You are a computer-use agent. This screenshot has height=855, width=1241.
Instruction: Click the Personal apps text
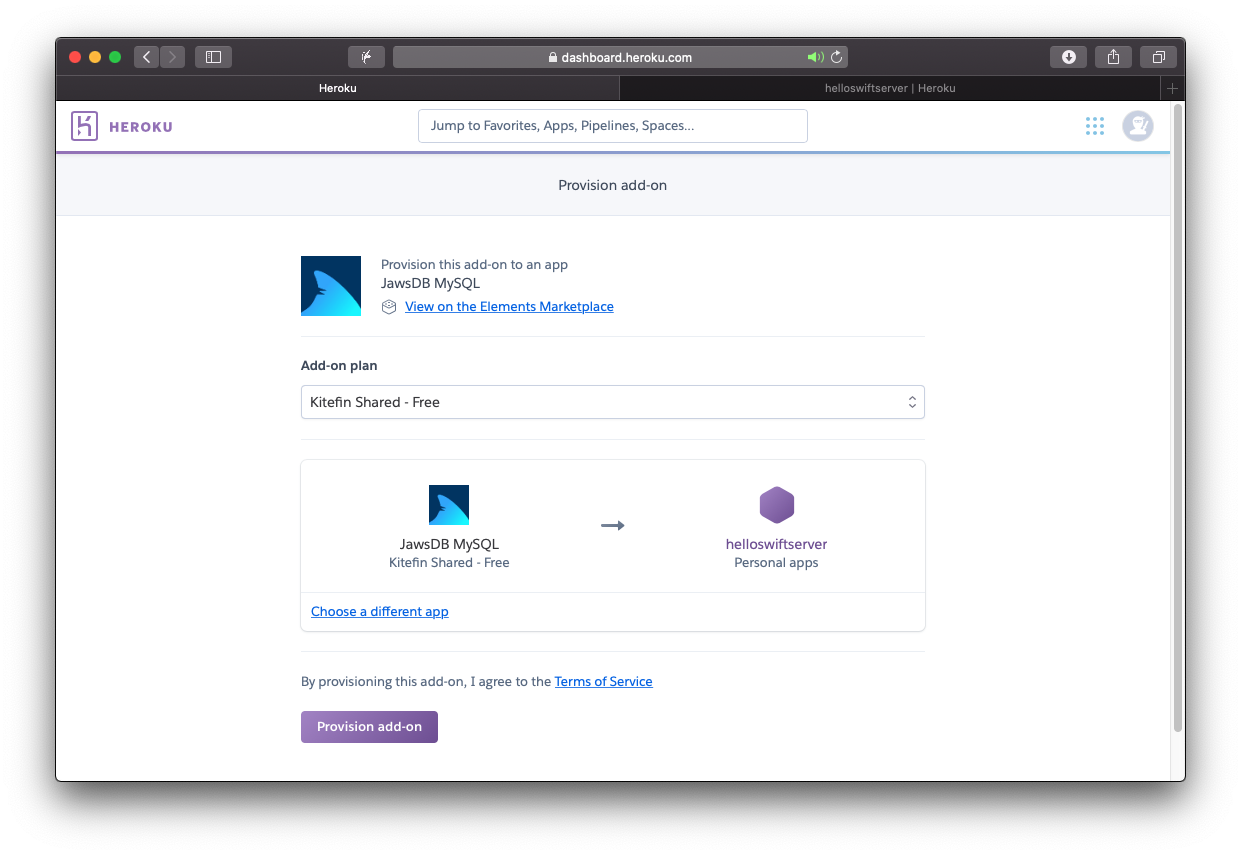coord(776,563)
